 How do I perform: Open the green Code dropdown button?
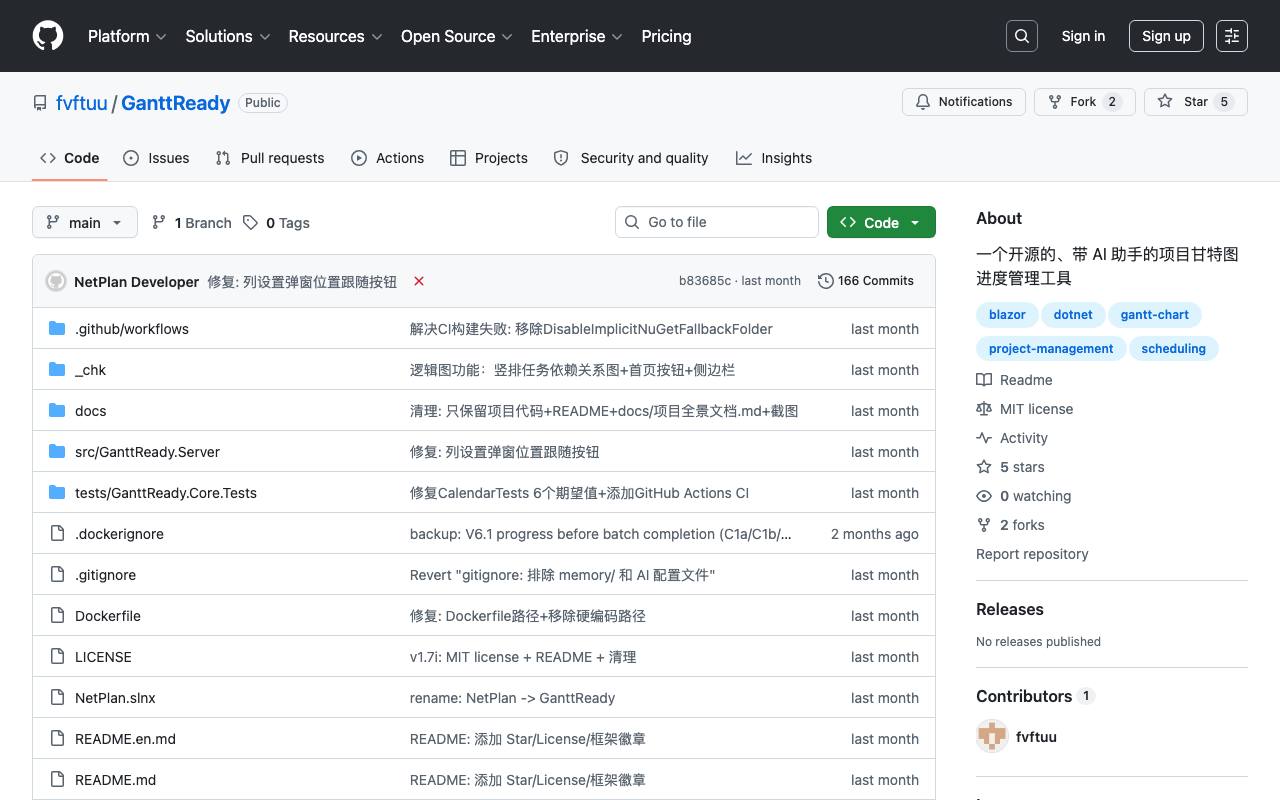[x=881, y=222]
